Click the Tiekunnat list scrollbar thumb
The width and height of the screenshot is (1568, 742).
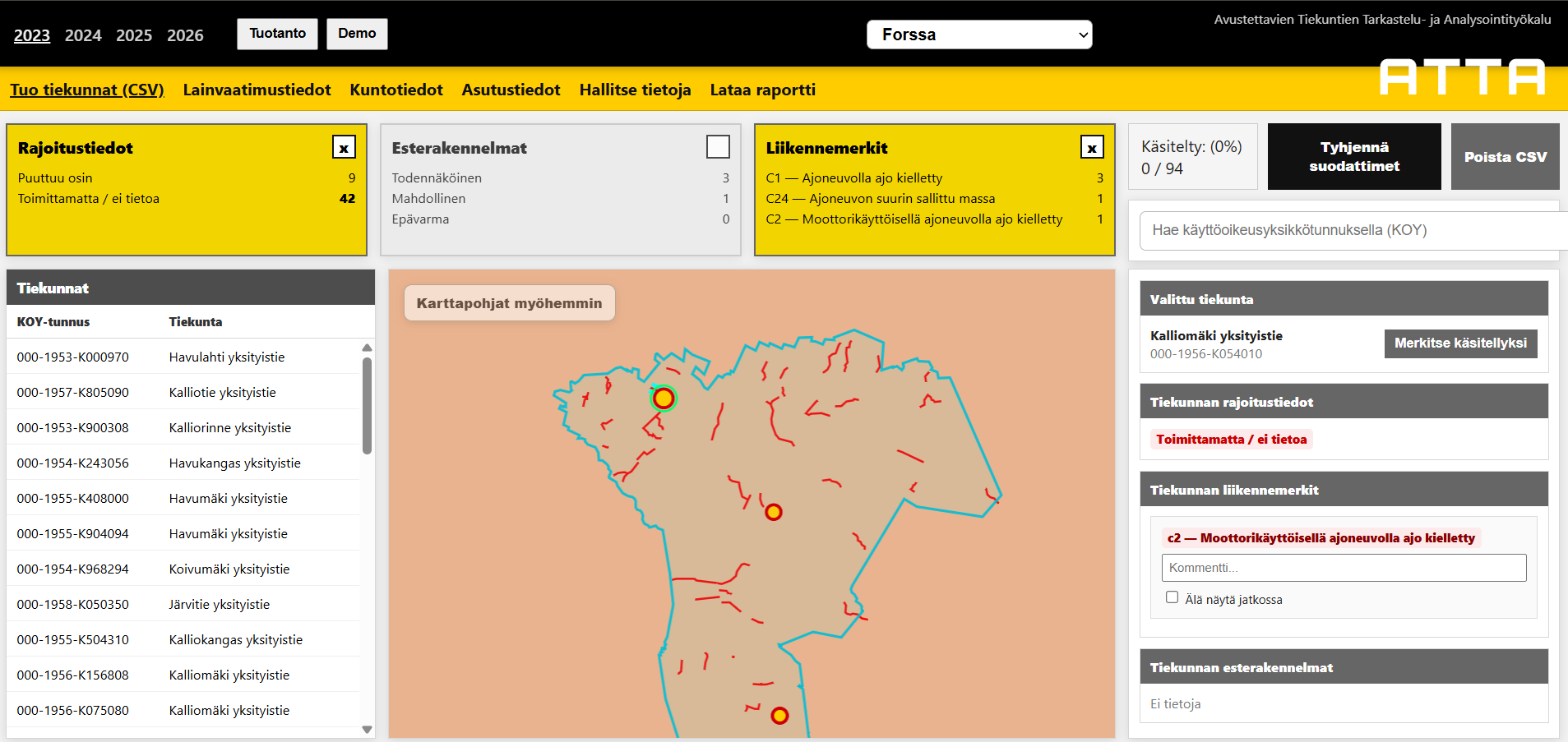click(367, 405)
